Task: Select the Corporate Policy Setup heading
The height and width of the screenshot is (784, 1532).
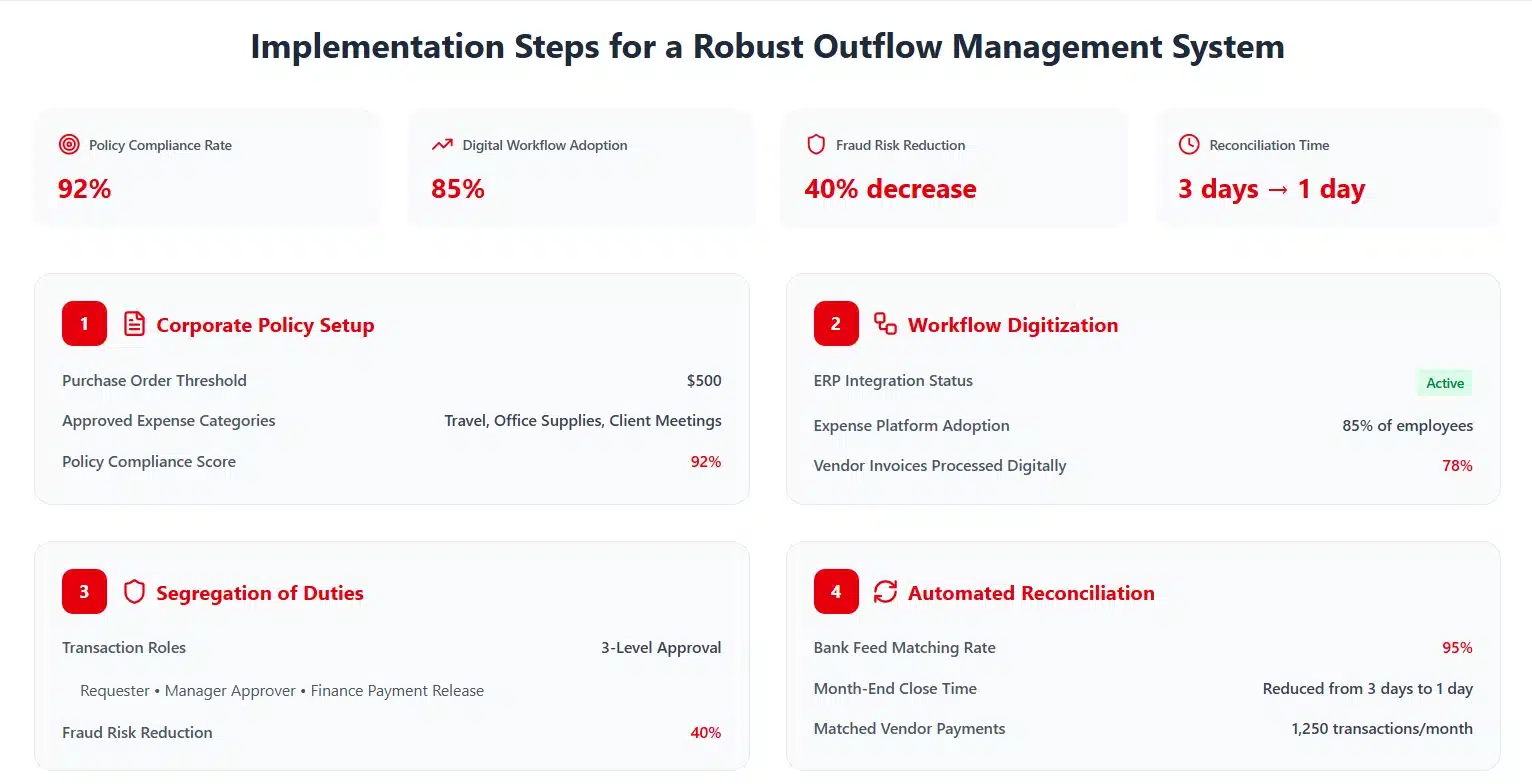Action: [x=265, y=324]
